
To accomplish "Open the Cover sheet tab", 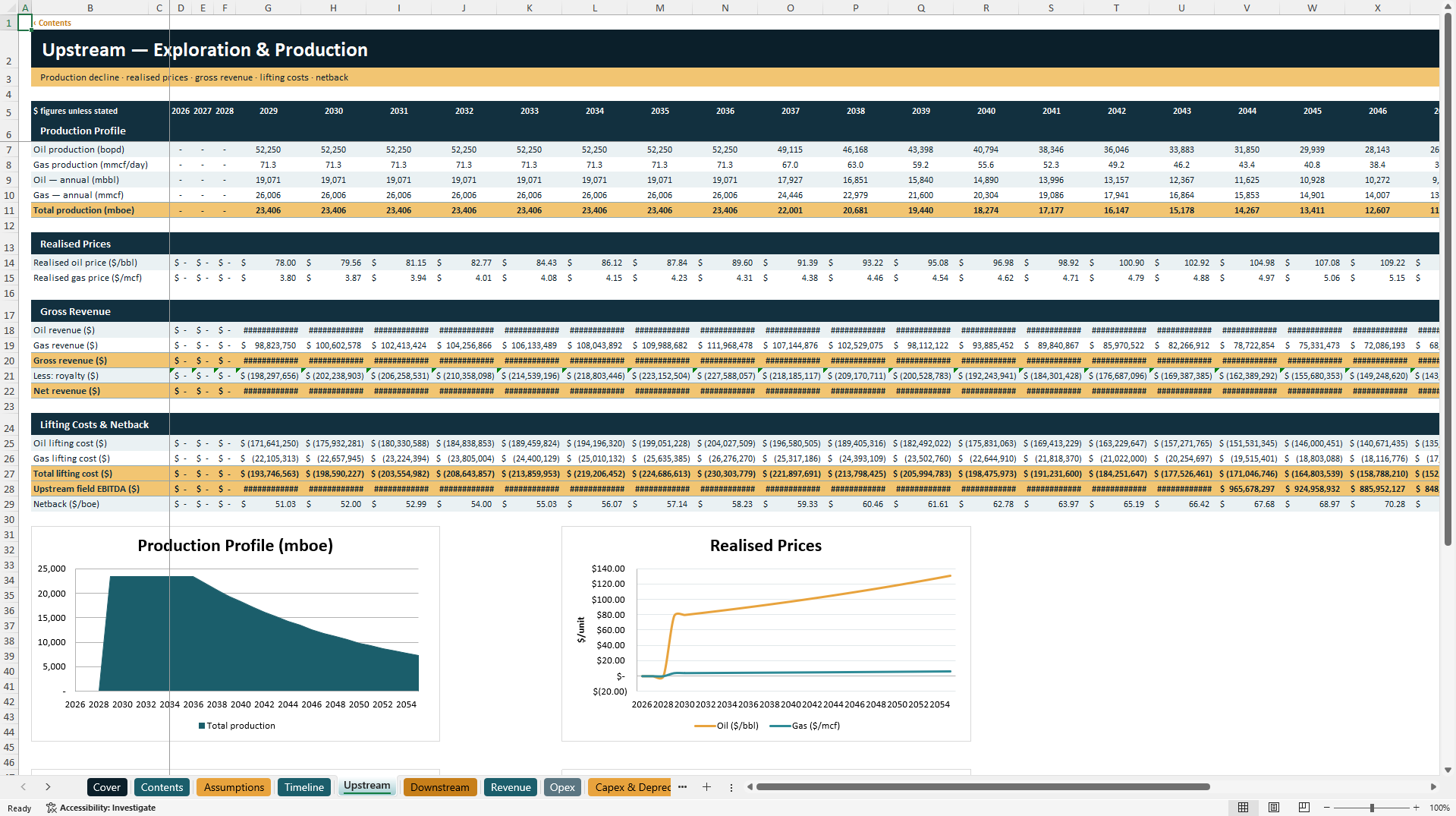I will coord(107,787).
